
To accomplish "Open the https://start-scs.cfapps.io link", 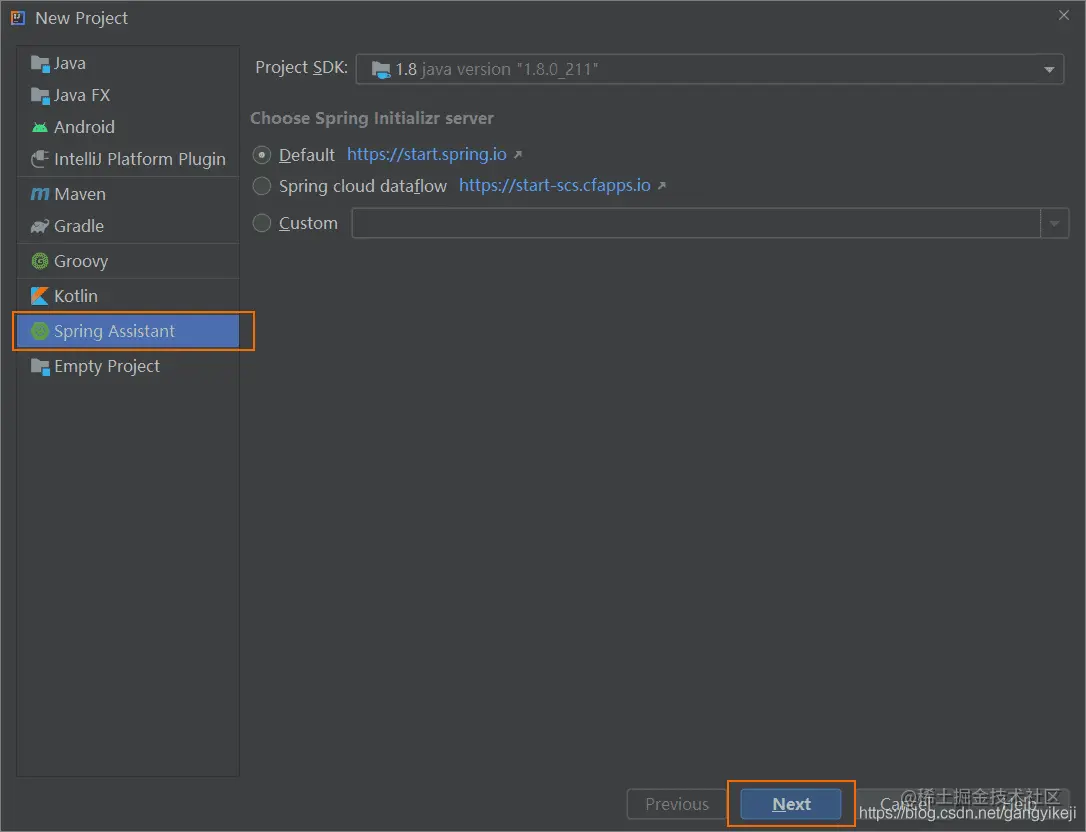I will pyautogui.click(x=555, y=186).
